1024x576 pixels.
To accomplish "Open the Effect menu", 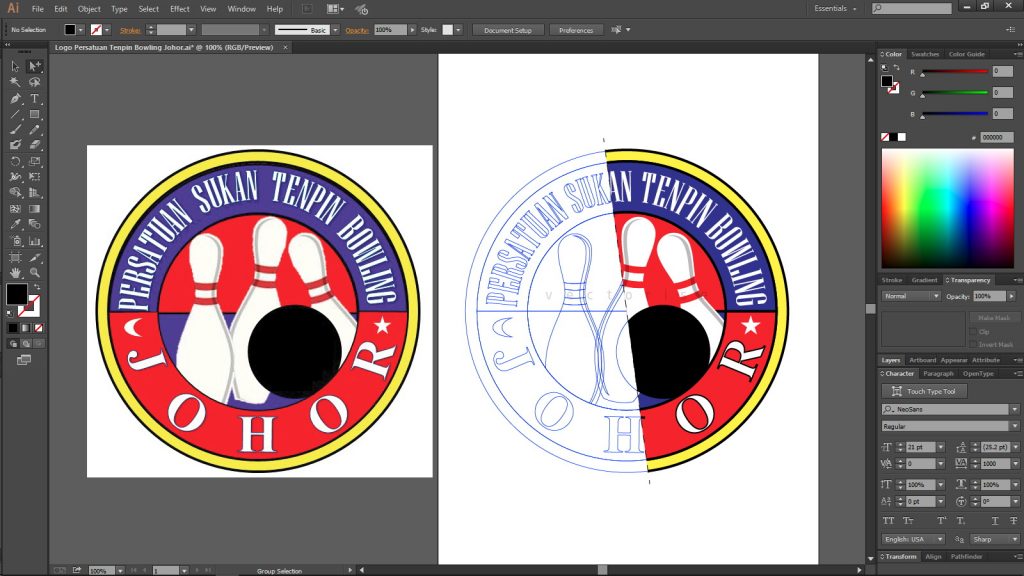I will pyautogui.click(x=180, y=9).
